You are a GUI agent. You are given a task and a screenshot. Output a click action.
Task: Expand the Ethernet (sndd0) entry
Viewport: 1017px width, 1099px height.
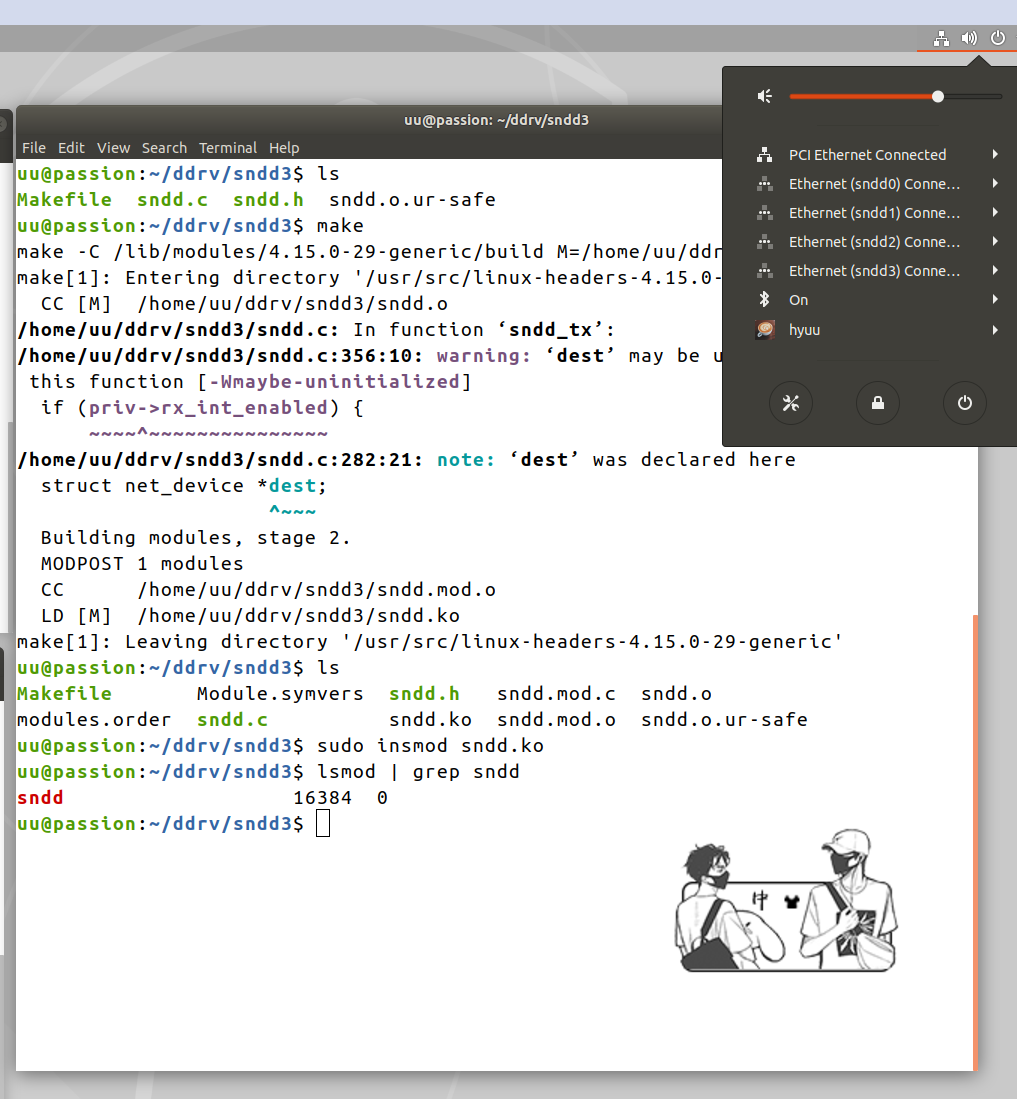[x=995, y=184]
